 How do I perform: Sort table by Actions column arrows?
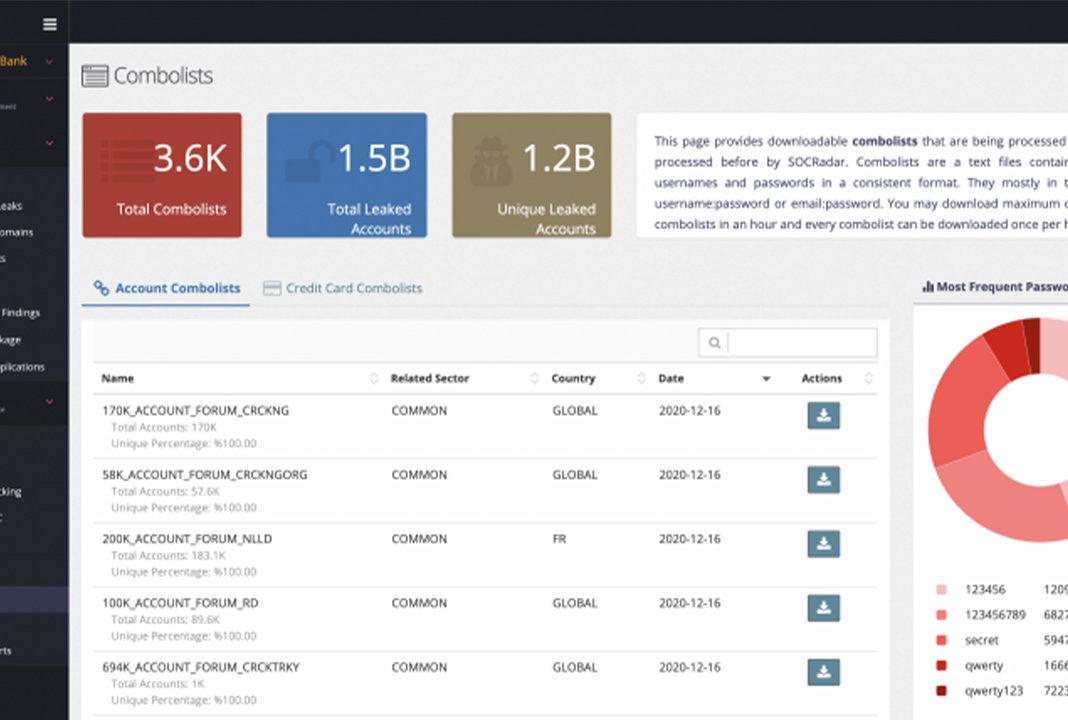click(868, 378)
